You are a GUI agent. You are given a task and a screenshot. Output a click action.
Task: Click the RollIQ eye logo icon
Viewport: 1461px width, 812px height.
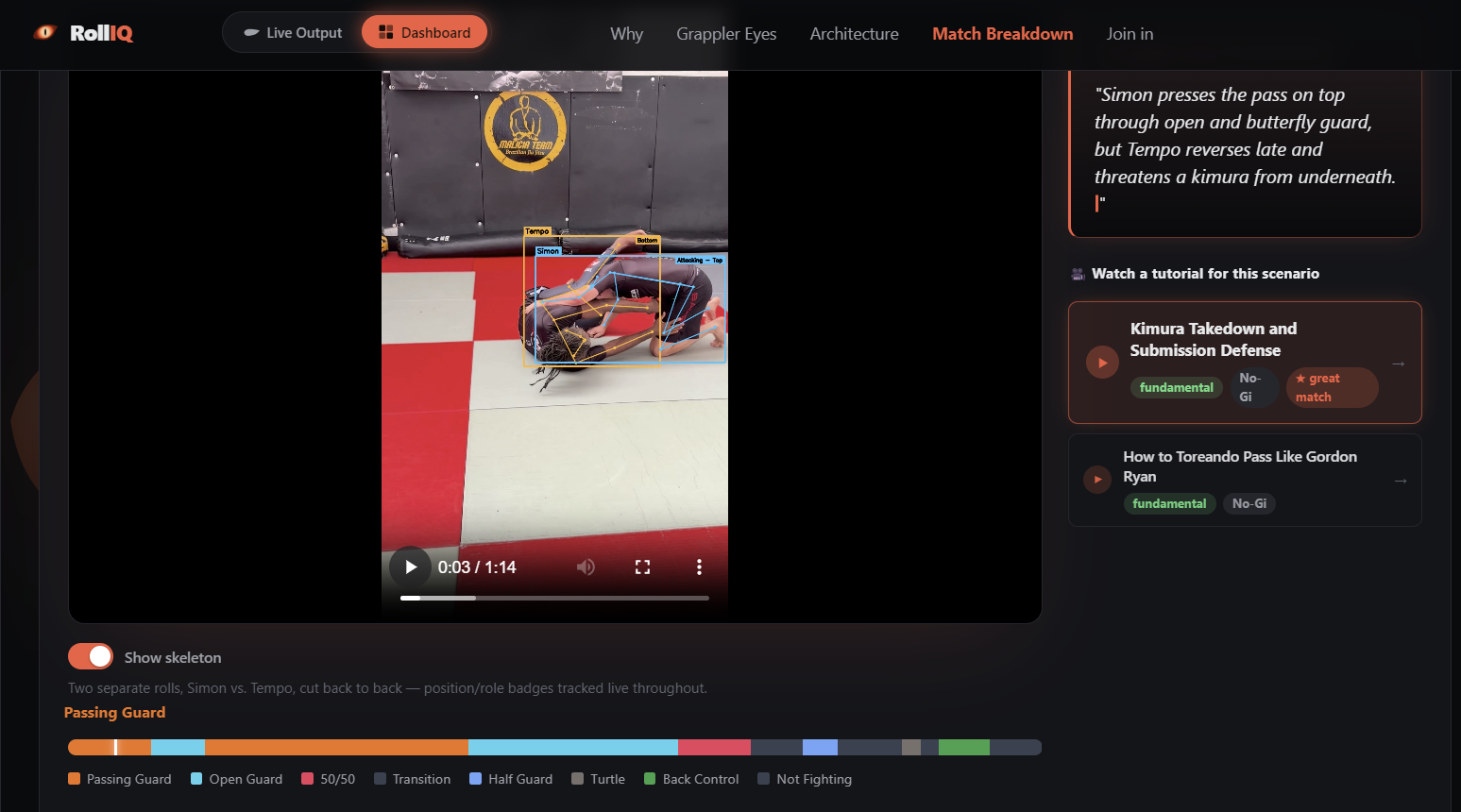point(44,33)
